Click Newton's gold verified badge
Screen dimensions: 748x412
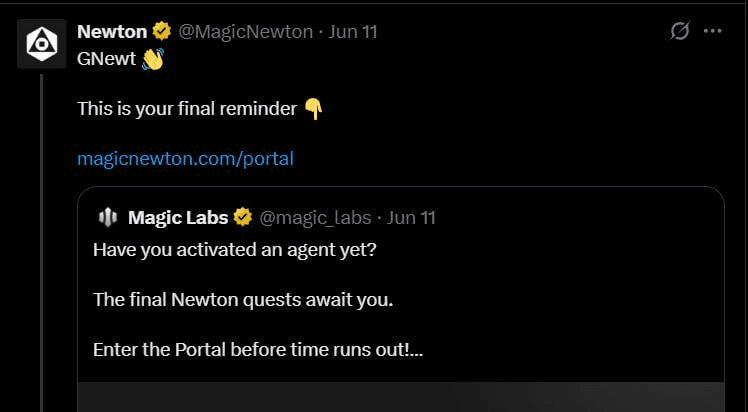pos(162,32)
